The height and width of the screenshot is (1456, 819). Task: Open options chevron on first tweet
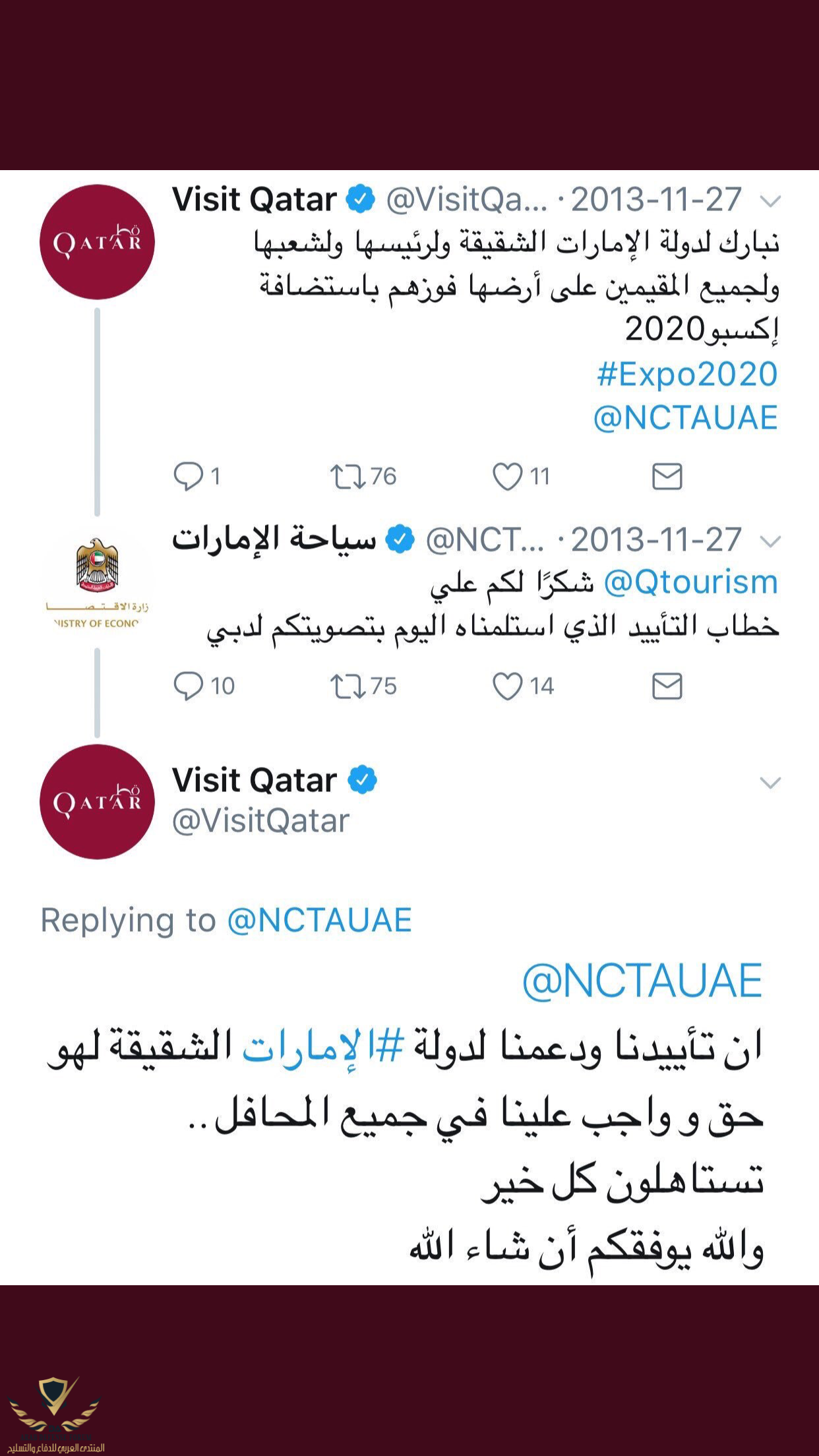click(770, 200)
